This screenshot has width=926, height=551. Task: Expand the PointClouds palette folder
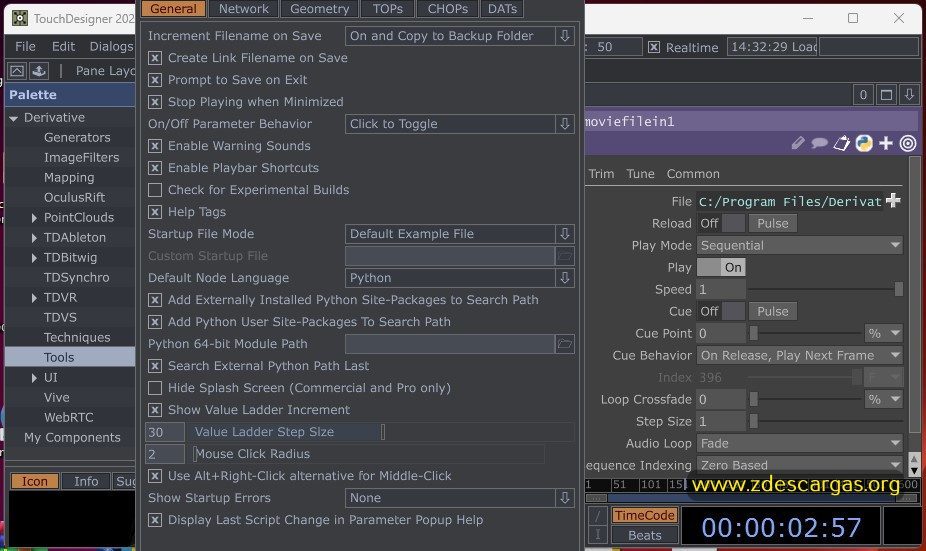tap(34, 218)
